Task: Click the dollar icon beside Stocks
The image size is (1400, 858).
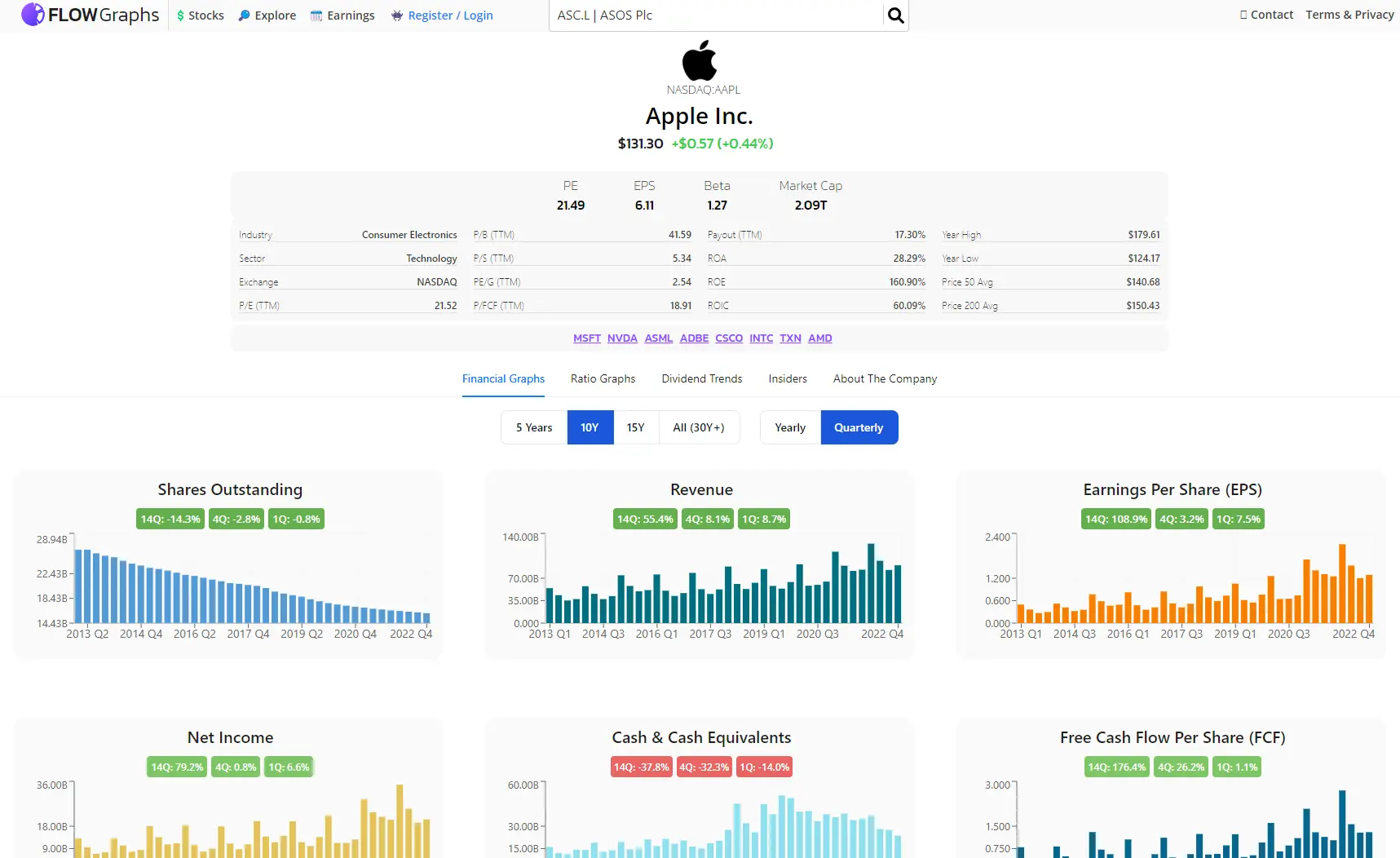Action: [x=179, y=15]
